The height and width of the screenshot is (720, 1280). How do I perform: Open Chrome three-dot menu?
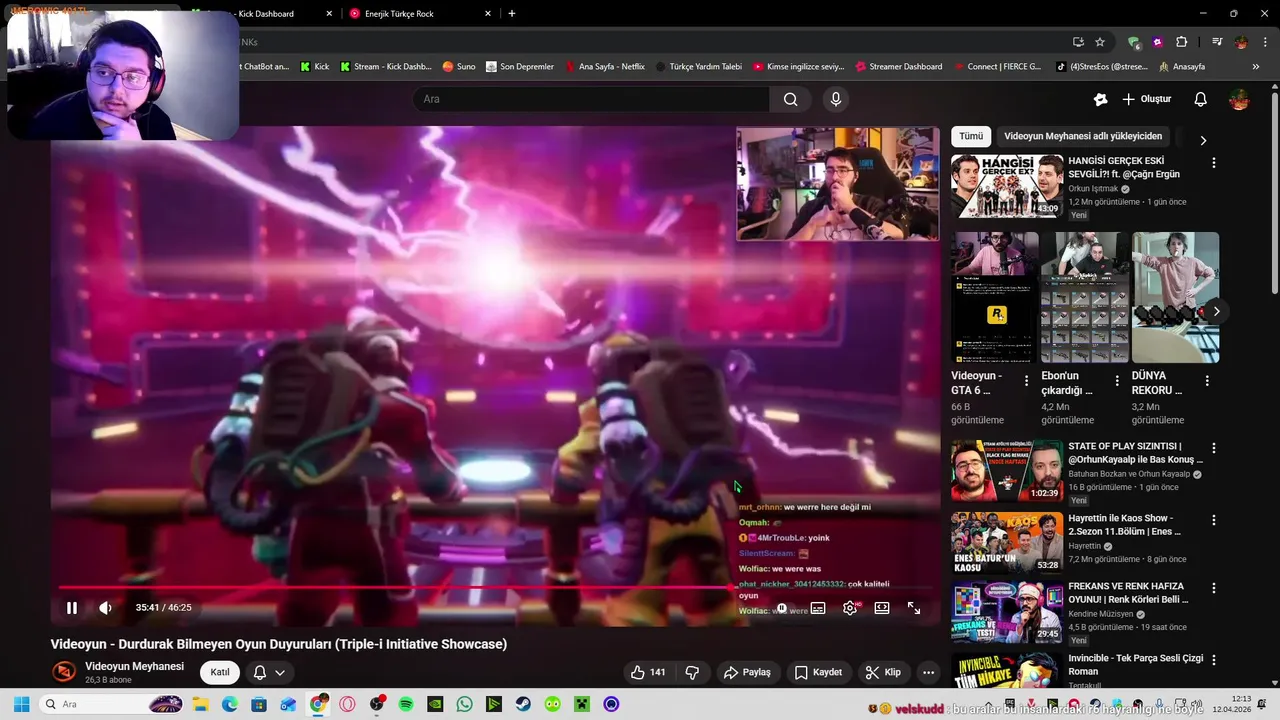1266,42
